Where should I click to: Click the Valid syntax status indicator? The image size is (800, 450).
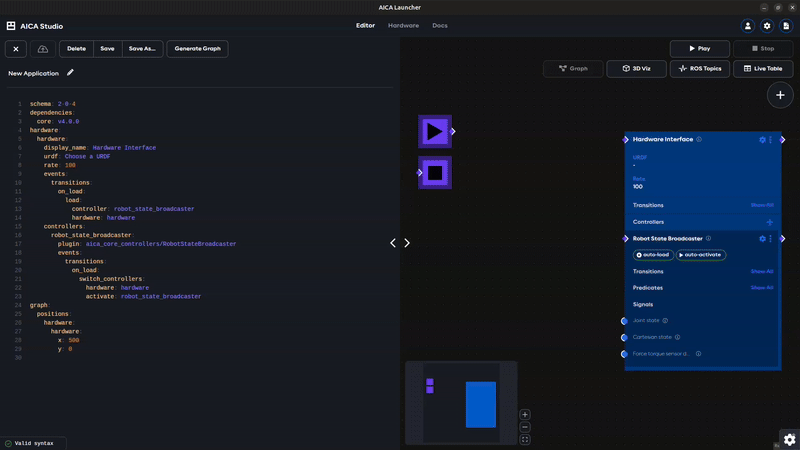tap(34, 443)
